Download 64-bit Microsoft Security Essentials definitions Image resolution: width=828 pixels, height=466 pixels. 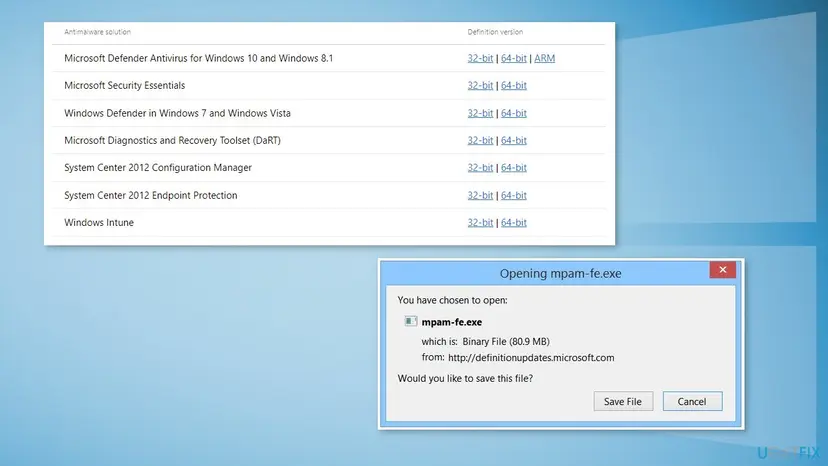pos(514,85)
